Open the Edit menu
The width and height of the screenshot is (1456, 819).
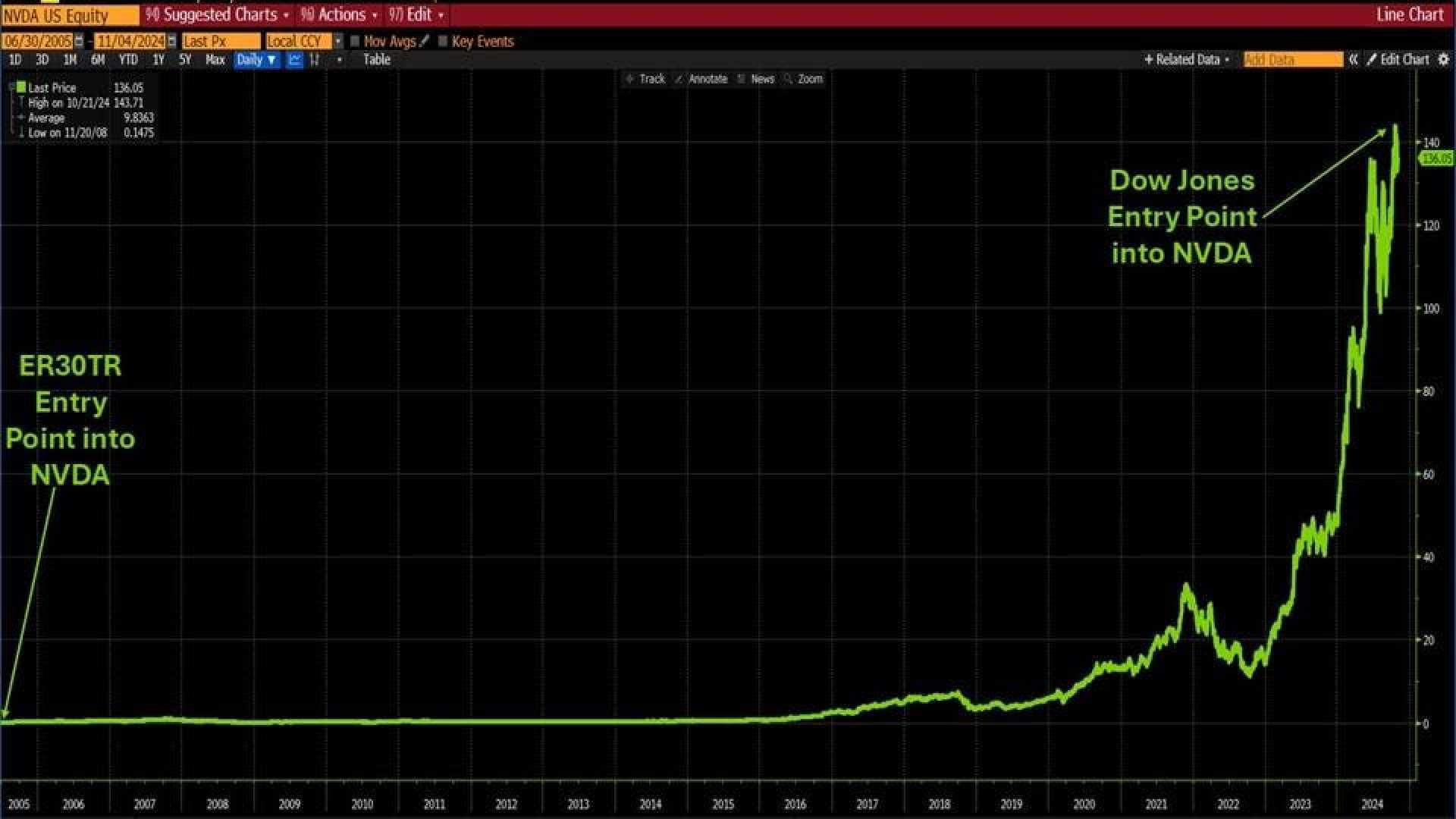click(x=416, y=14)
